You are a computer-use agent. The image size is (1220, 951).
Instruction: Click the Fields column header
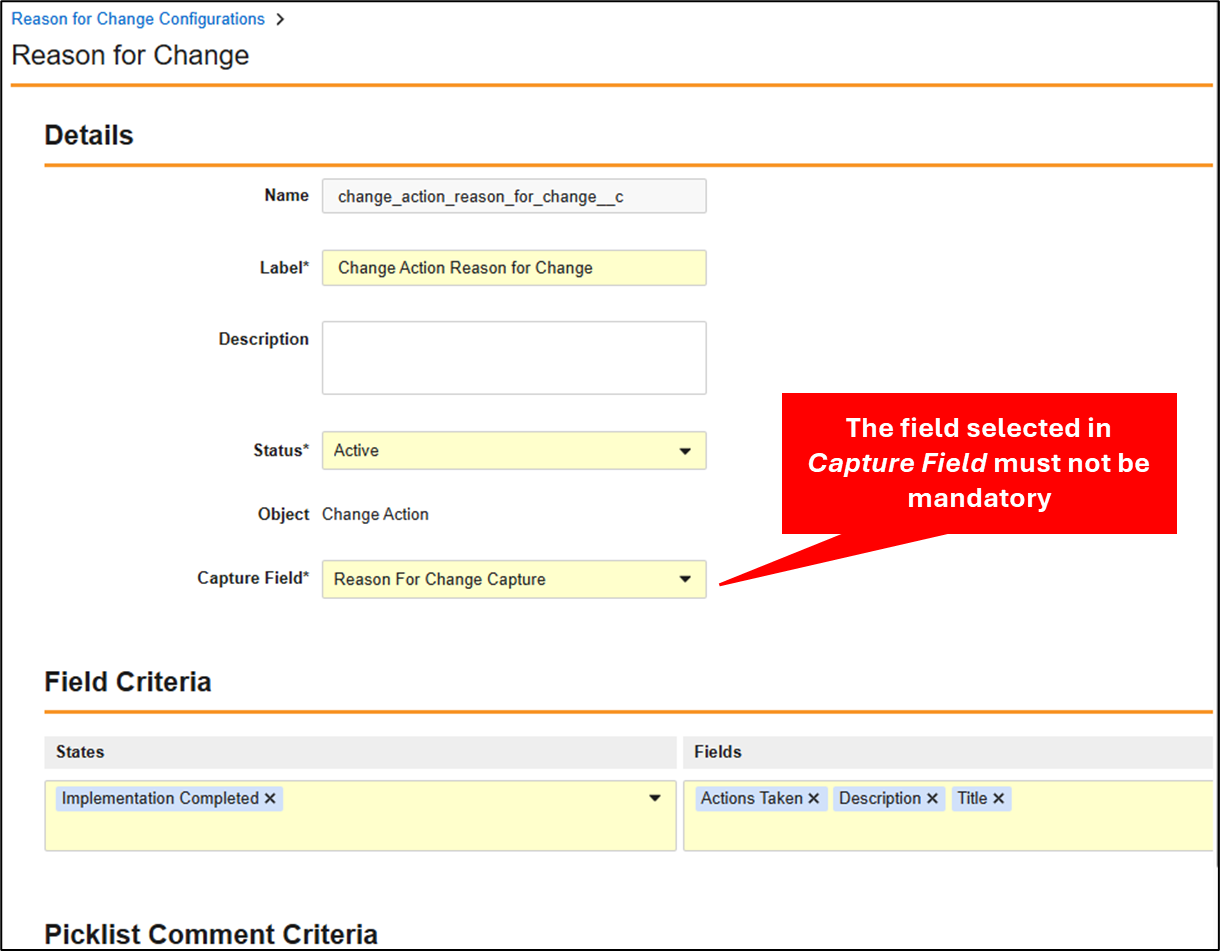pyautogui.click(x=718, y=752)
